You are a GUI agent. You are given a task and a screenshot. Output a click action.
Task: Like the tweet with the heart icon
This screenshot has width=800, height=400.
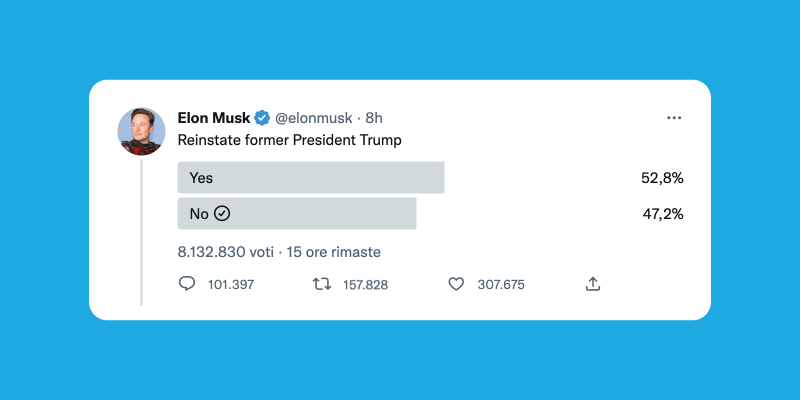point(456,284)
